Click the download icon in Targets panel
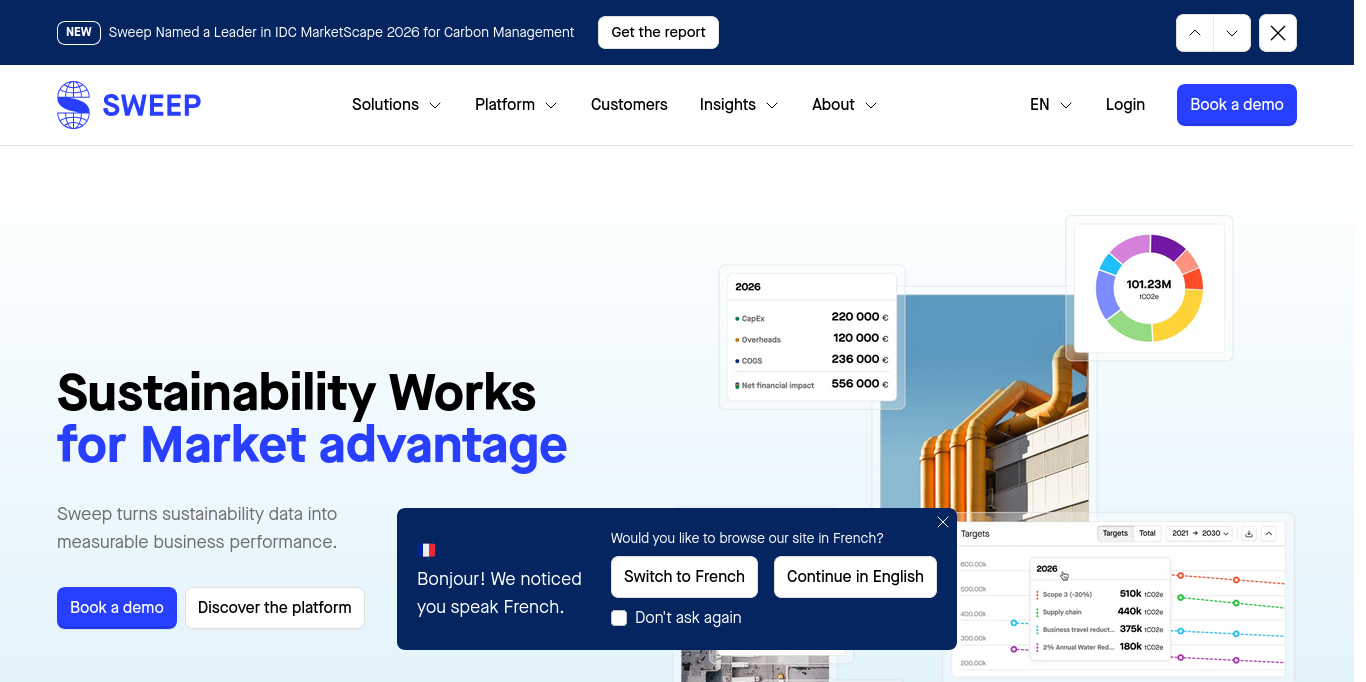The image size is (1366, 682). pyautogui.click(x=1249, y=534)
